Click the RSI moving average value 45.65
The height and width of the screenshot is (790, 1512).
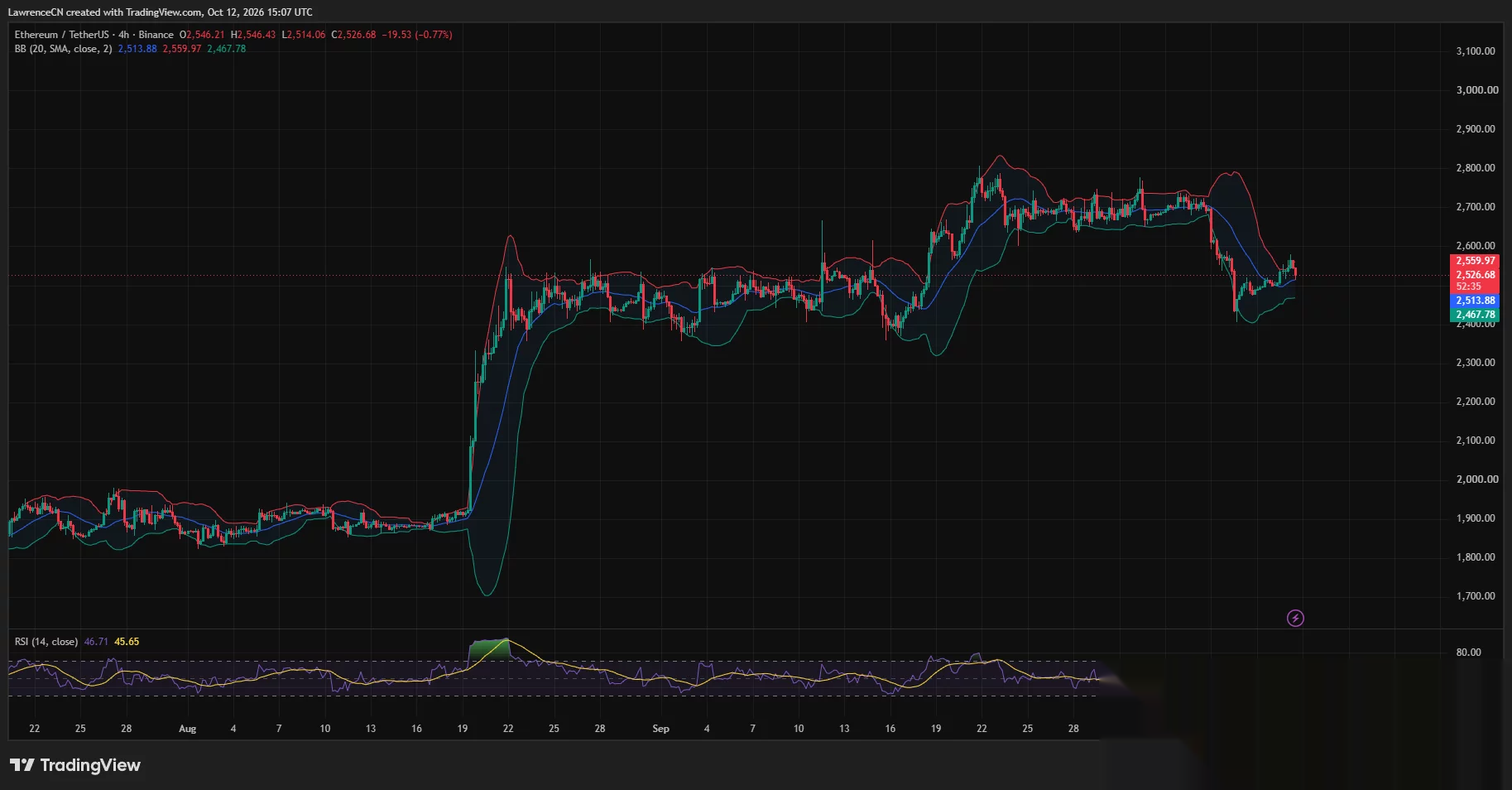pyautogui.click(x=127, y=642)
